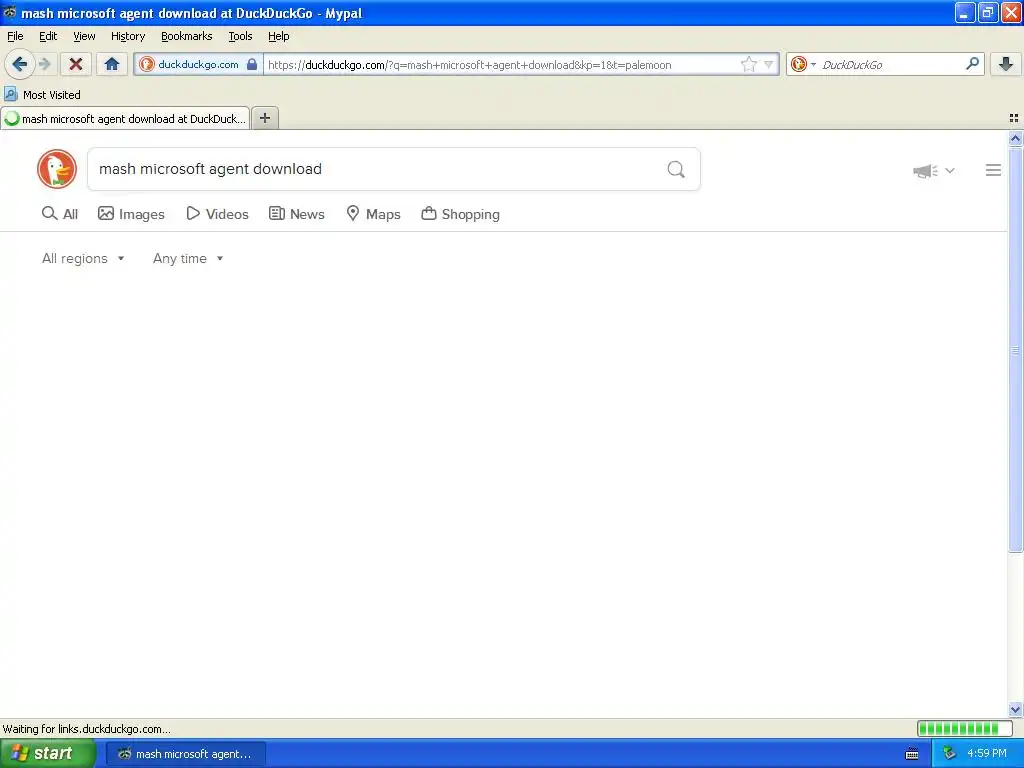Expand the Any time filter
1024x768 pixels.
pos(188,259)
